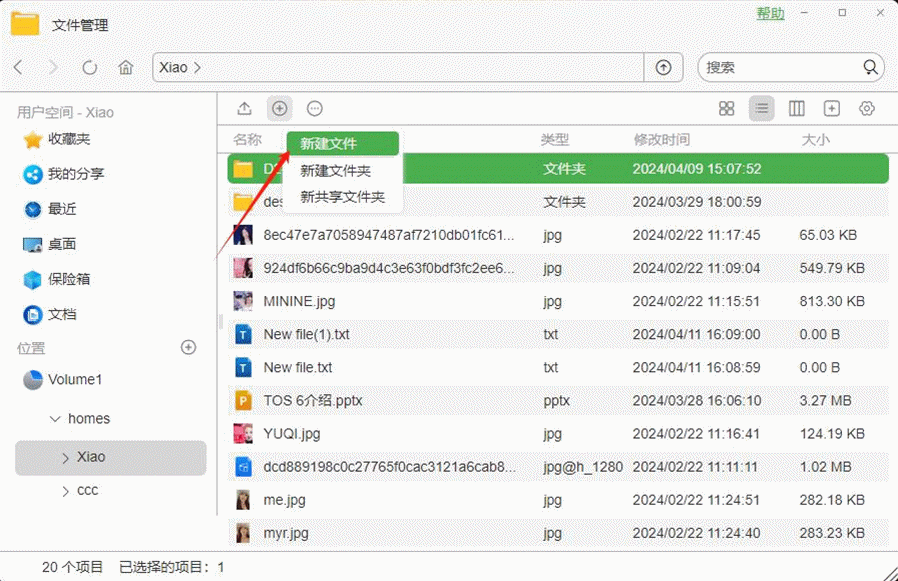Click the search magnifier icon
Image resolution: width=898 pixels, height=581 pixels.
(870, 68)
